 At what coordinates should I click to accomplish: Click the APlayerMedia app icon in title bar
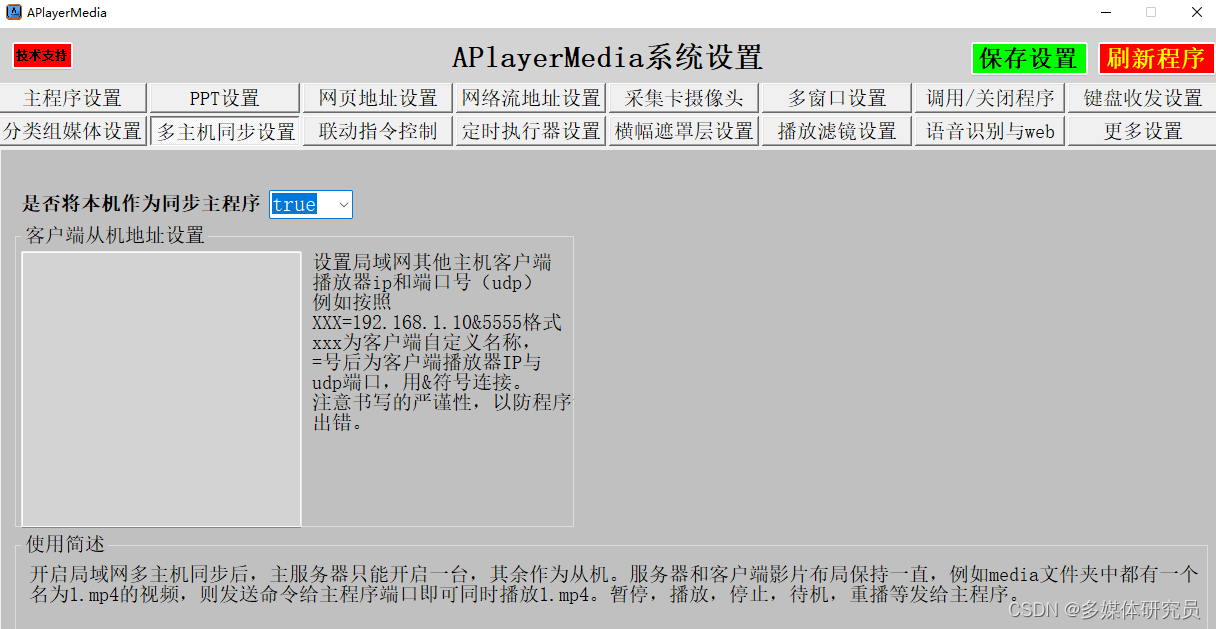coord(14,13)
